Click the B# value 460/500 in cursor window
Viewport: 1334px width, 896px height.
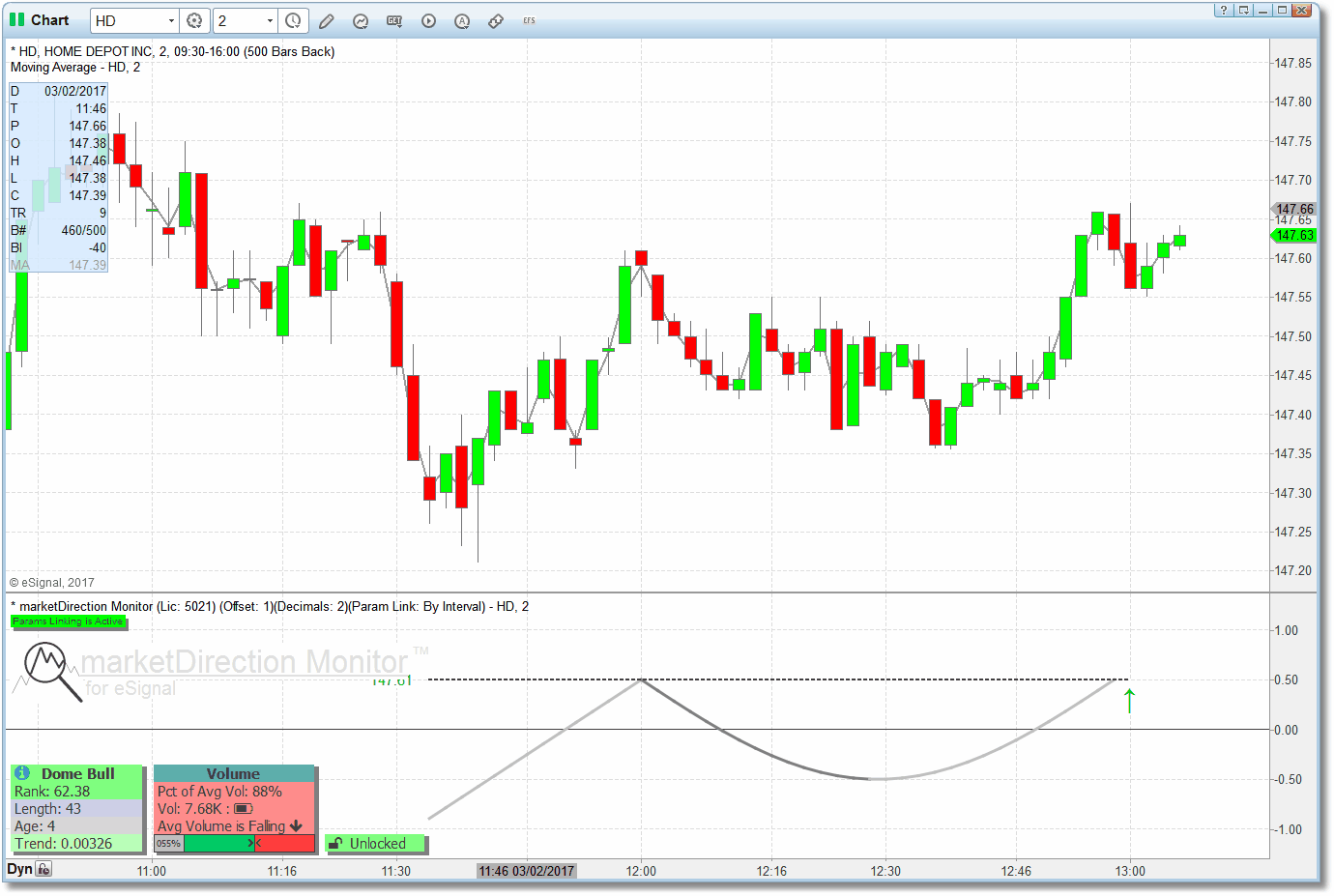tap(84, 230)
